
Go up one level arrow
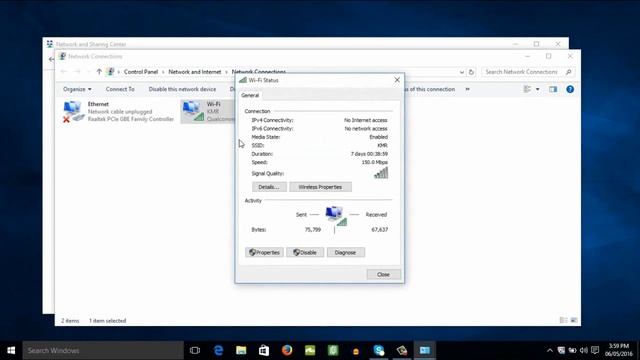pos(99,72)
